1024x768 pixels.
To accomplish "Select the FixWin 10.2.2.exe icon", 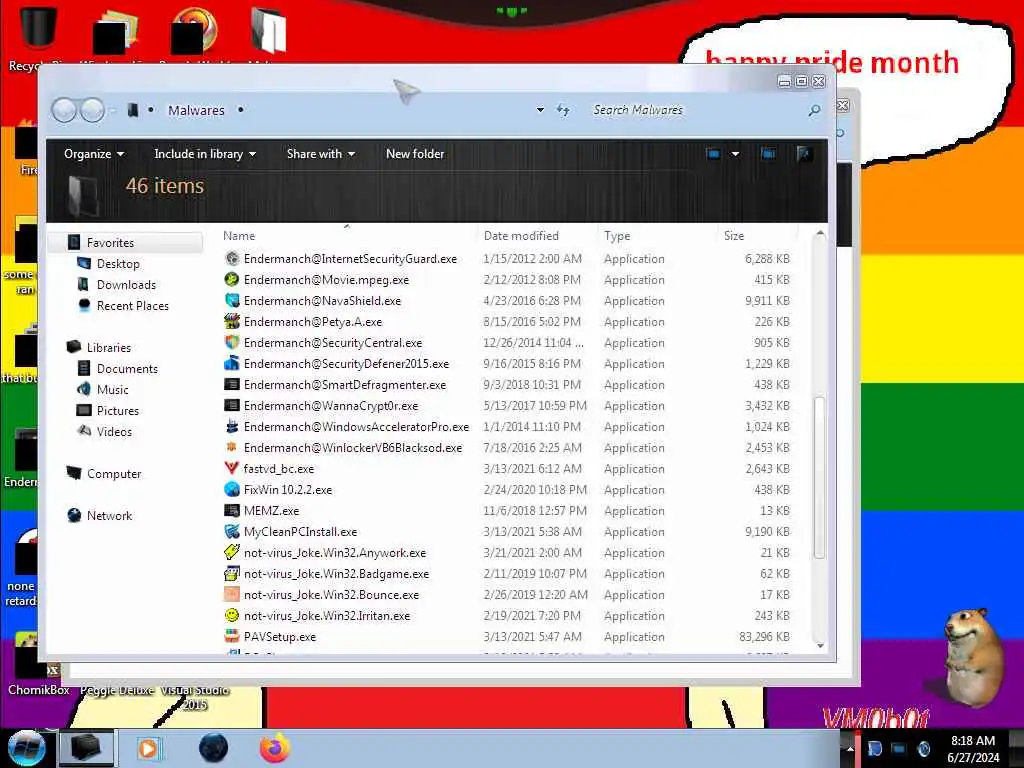I will [x=232, y=489].
